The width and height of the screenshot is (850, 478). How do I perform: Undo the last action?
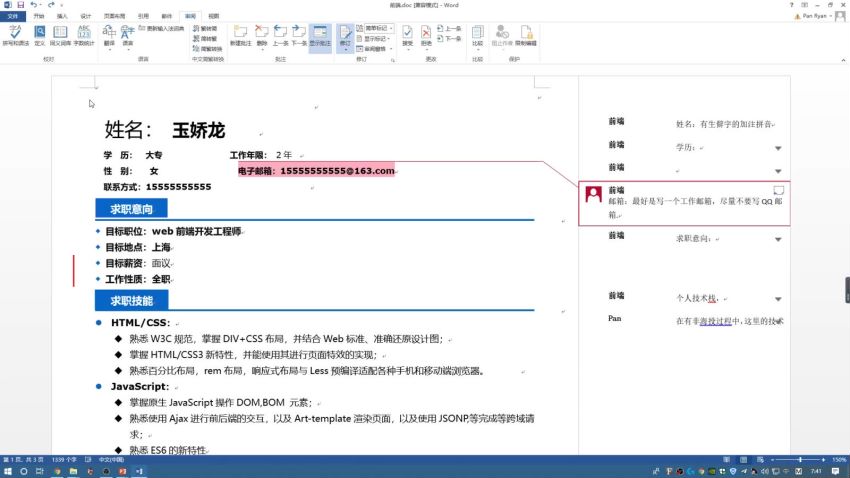[x=34, y=5]
